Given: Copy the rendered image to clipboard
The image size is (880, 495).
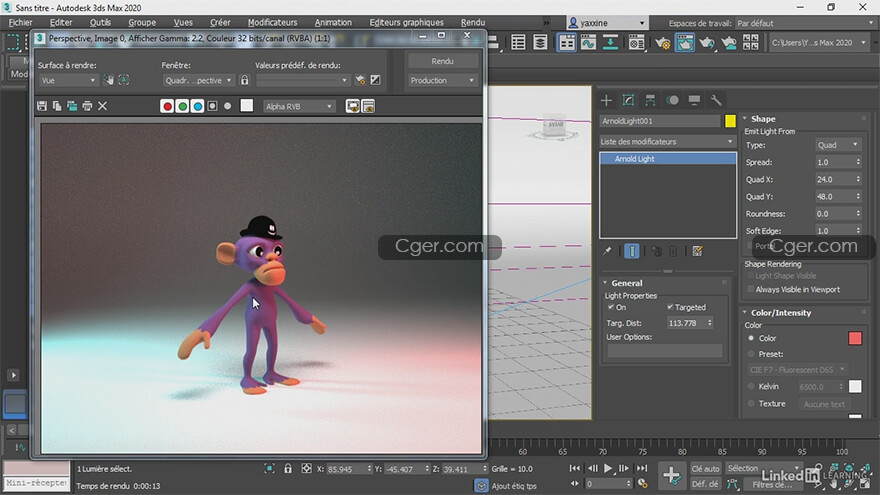Looking at the screenshot, I should (57, 106).
